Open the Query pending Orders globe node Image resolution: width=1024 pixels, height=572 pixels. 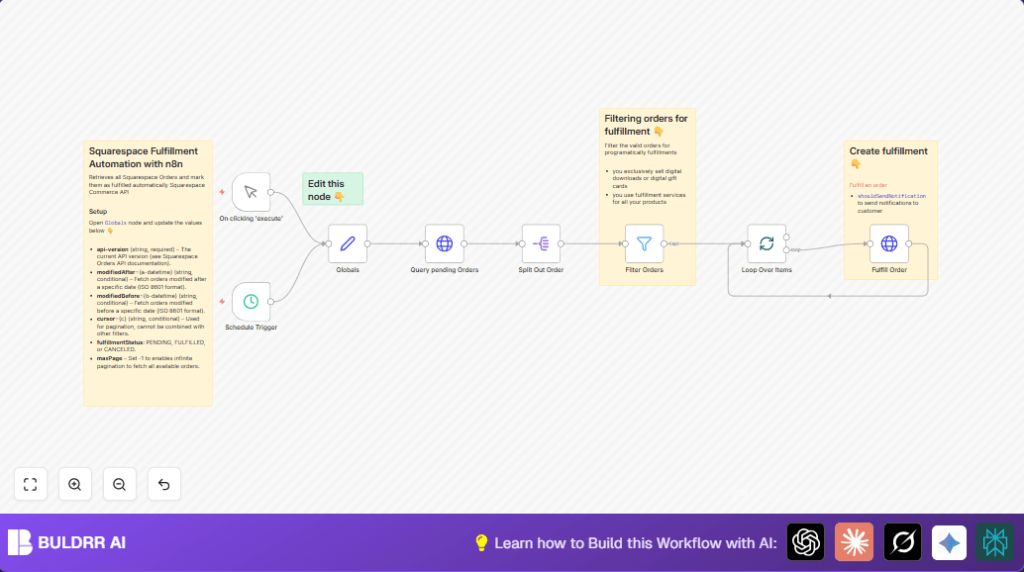(x=444, y=244)
